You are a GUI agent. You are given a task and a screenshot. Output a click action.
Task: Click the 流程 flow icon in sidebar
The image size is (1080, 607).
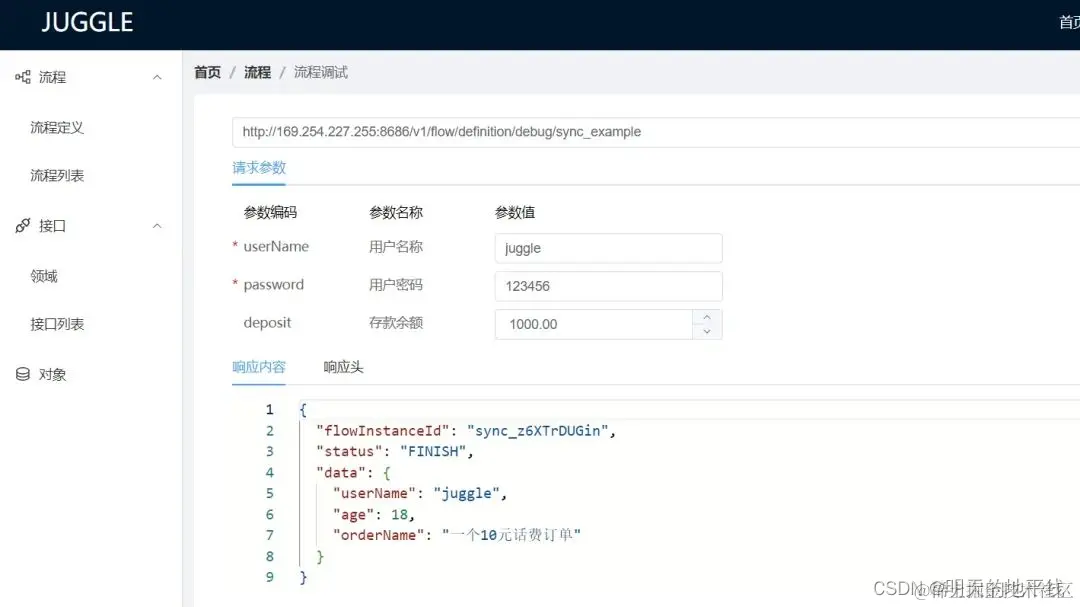point(23,77)
